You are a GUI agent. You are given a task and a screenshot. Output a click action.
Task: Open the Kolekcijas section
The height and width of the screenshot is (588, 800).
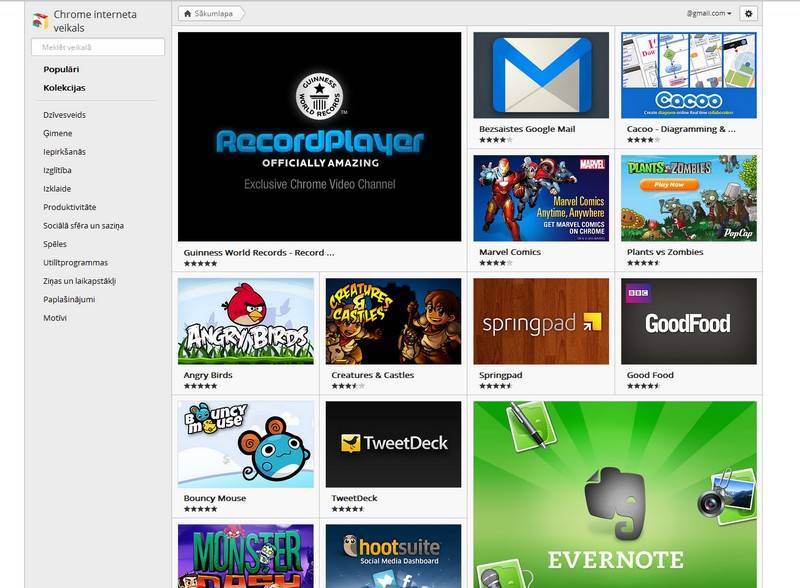64,88
